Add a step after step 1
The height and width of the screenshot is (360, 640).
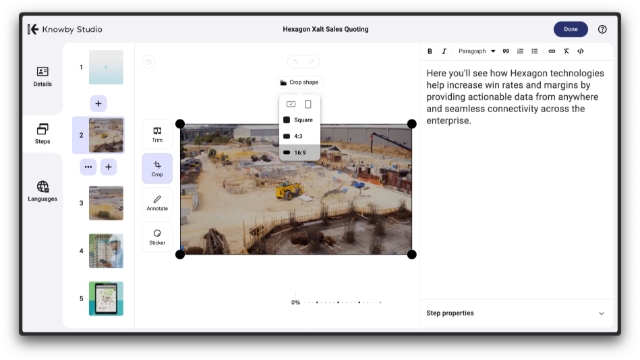pyautogui.click(x=98, y=104)
